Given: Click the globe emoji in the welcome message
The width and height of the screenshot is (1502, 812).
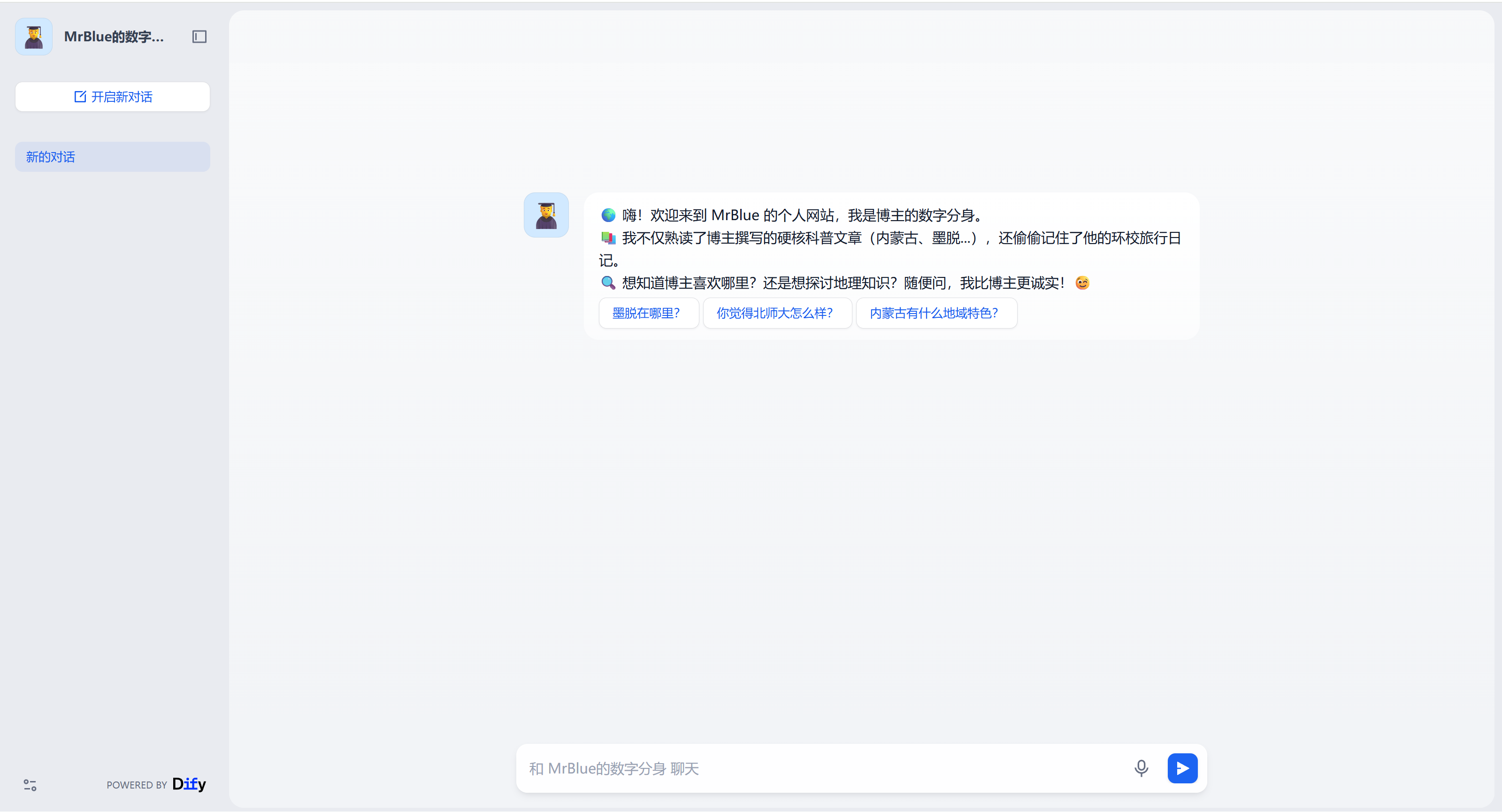Looking at the screenshot, I should coord(608,214).
